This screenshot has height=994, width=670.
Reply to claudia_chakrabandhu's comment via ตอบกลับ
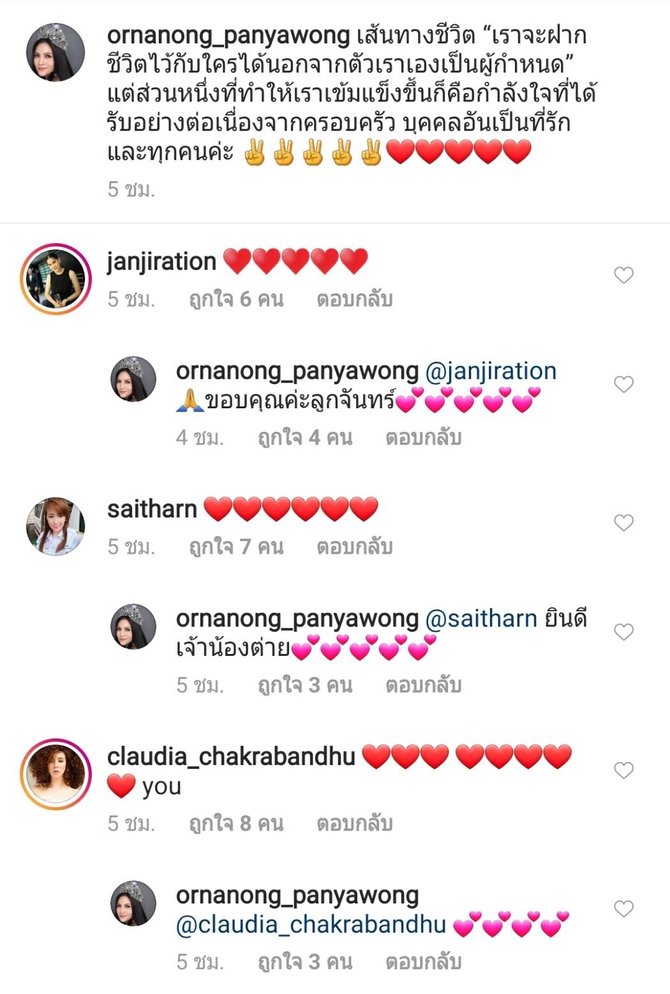click(355, 823)
